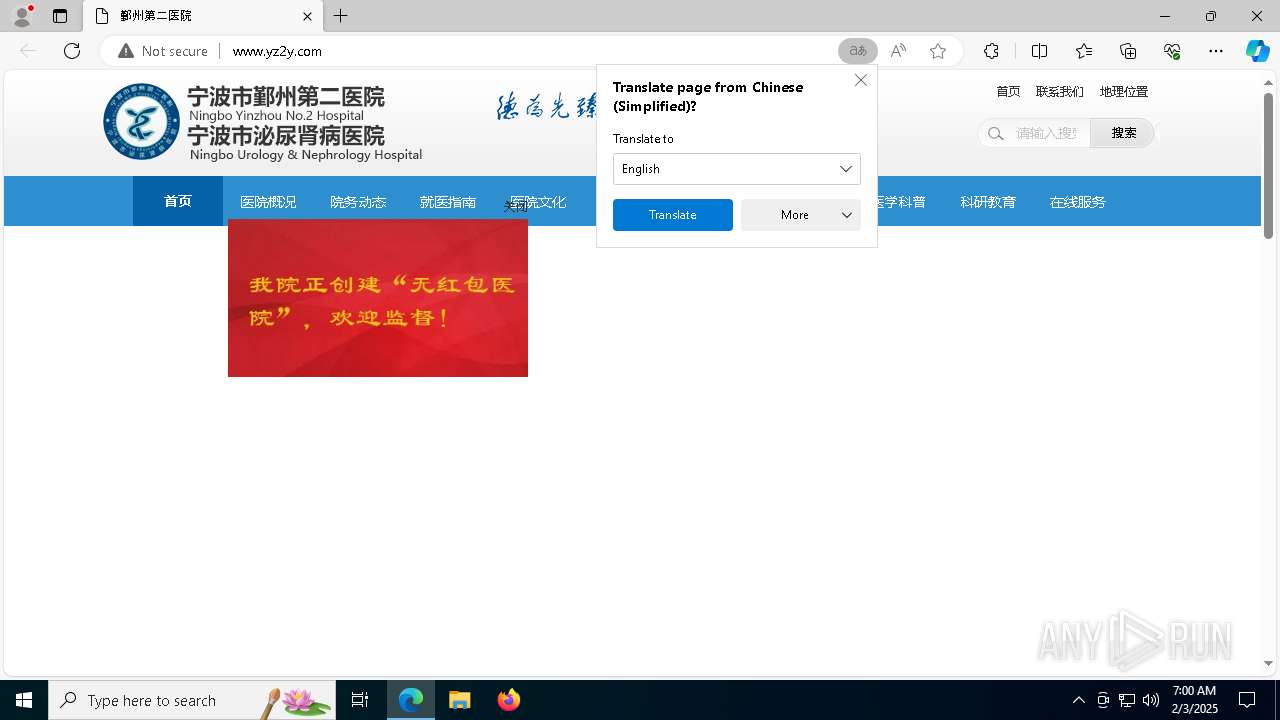This screenshot has width=1280, height=720.
Task: Open Settings and more ellipsis menu
Action: [1216, 51]
